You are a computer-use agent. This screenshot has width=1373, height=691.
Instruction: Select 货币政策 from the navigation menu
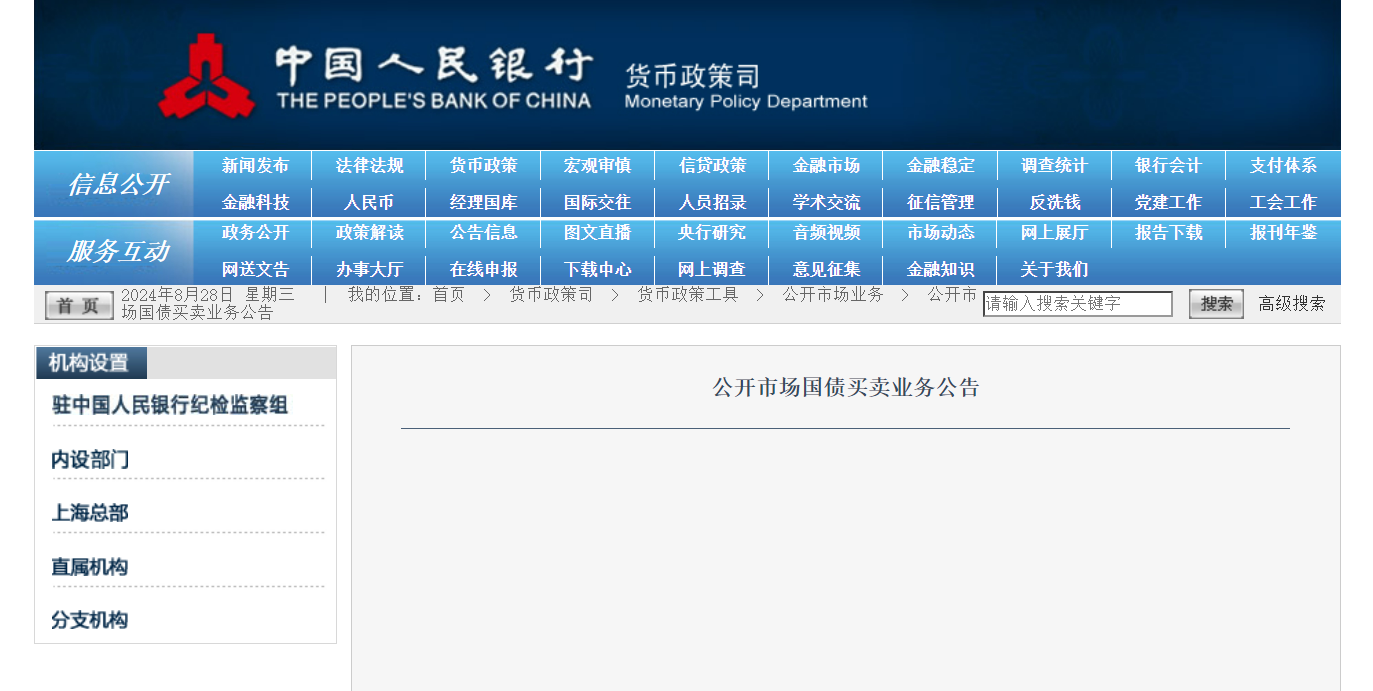[483, 166]
